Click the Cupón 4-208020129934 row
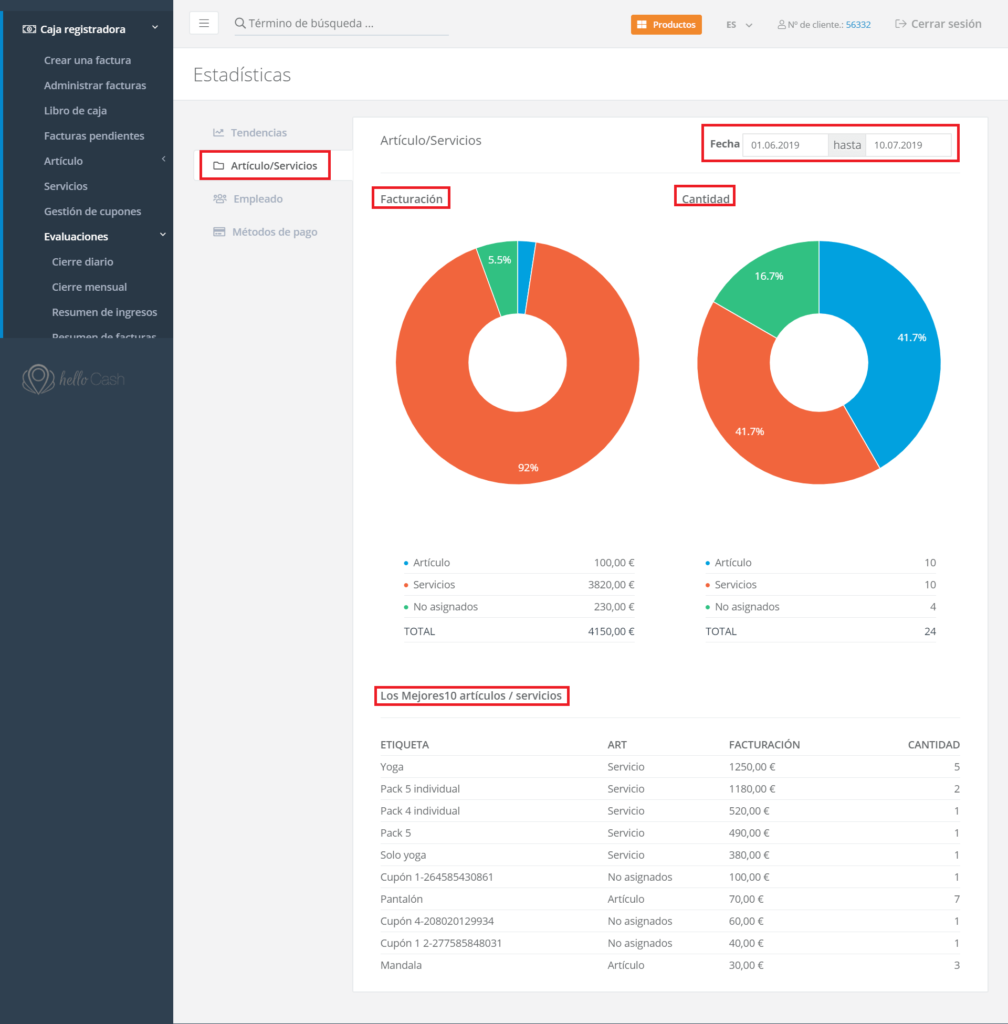 [670, 921]
